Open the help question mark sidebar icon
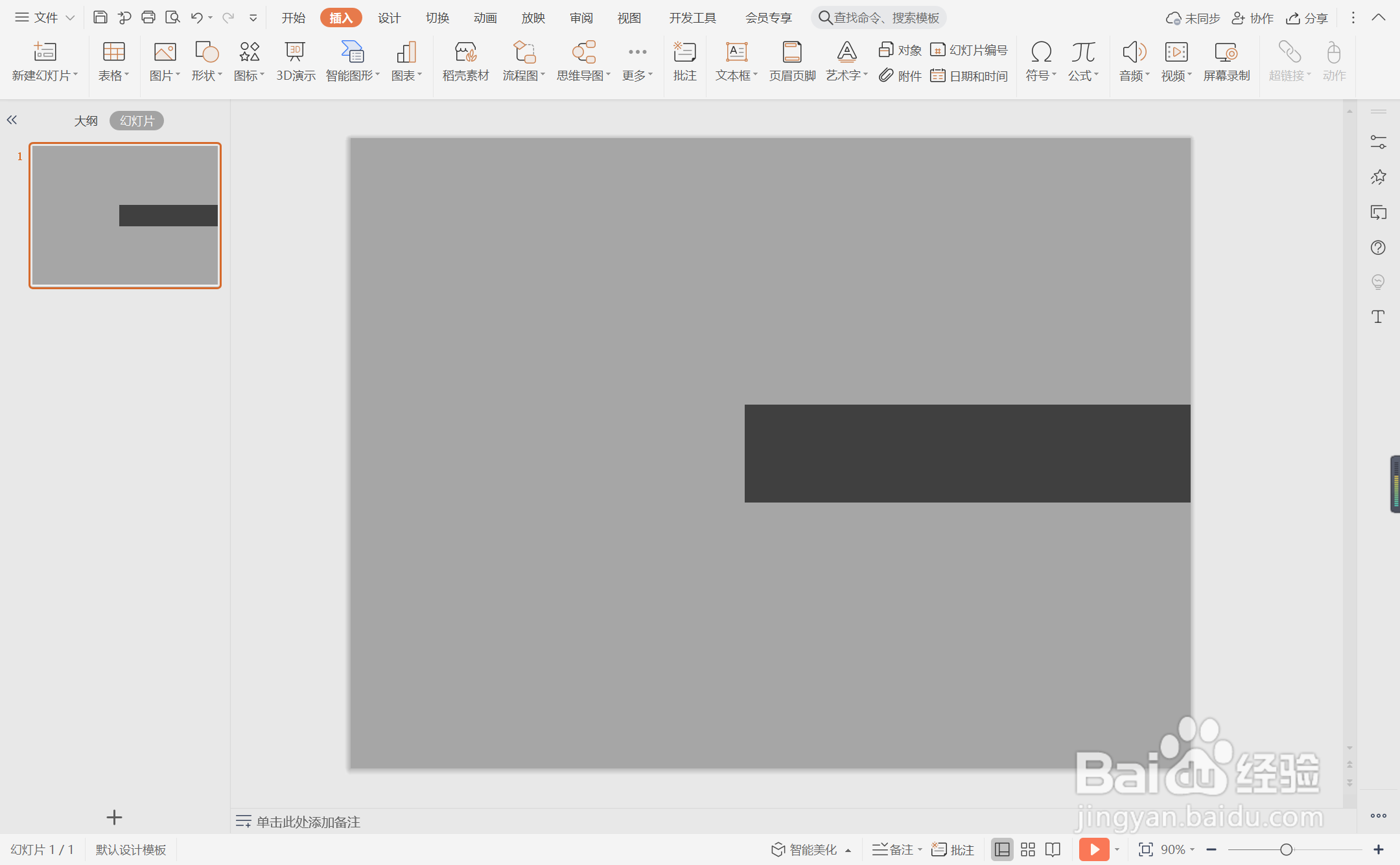Viewport: 1400px width, 865px height. [x=1378, y=248]
